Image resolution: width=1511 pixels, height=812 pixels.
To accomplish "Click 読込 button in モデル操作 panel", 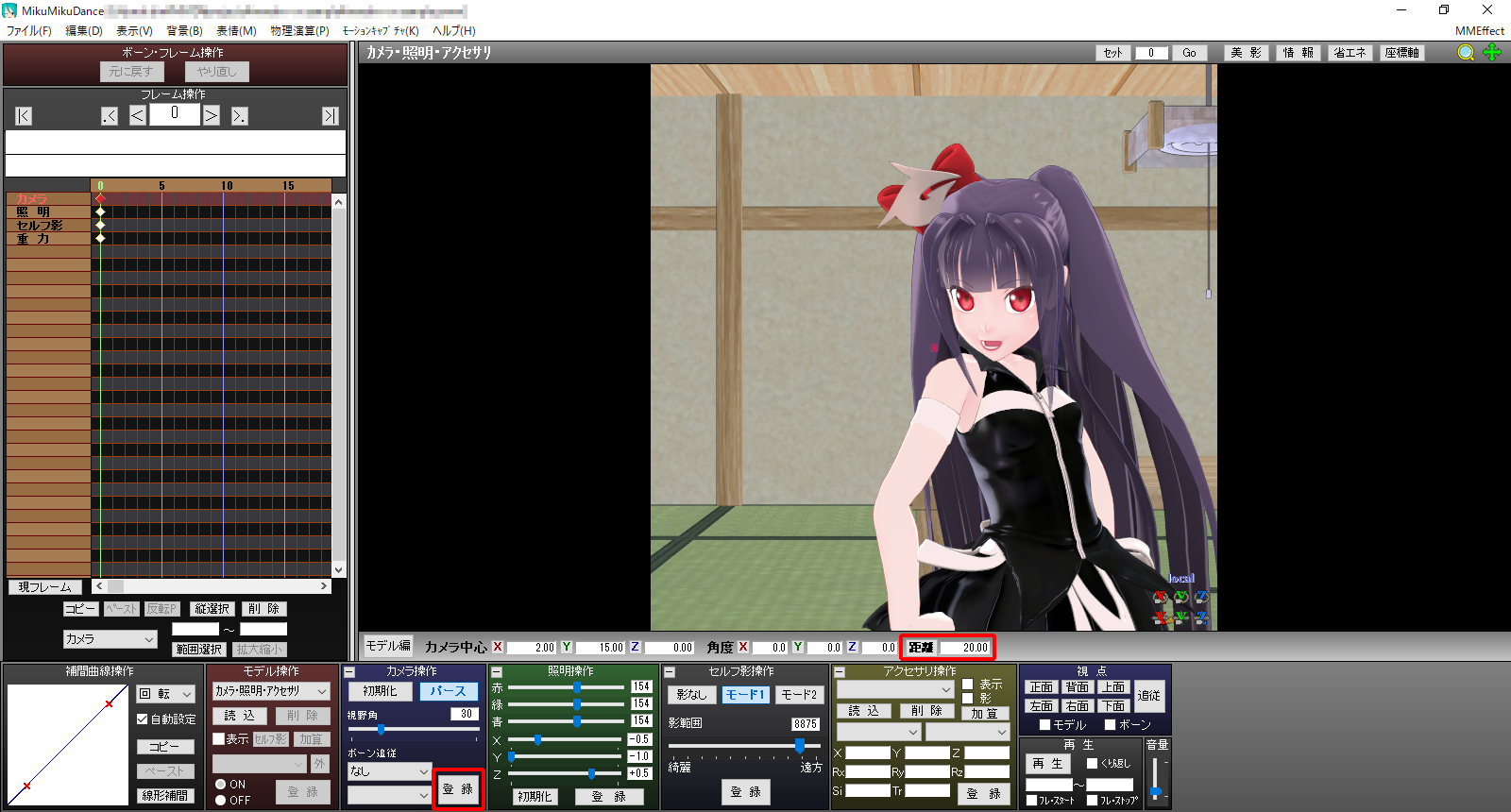I will (240, 717).
